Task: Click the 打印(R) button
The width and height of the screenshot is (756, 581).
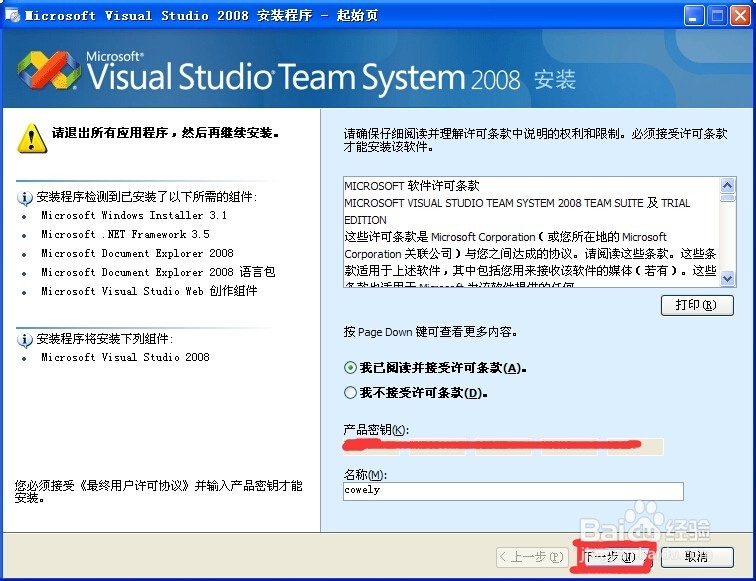Action: 697,305
